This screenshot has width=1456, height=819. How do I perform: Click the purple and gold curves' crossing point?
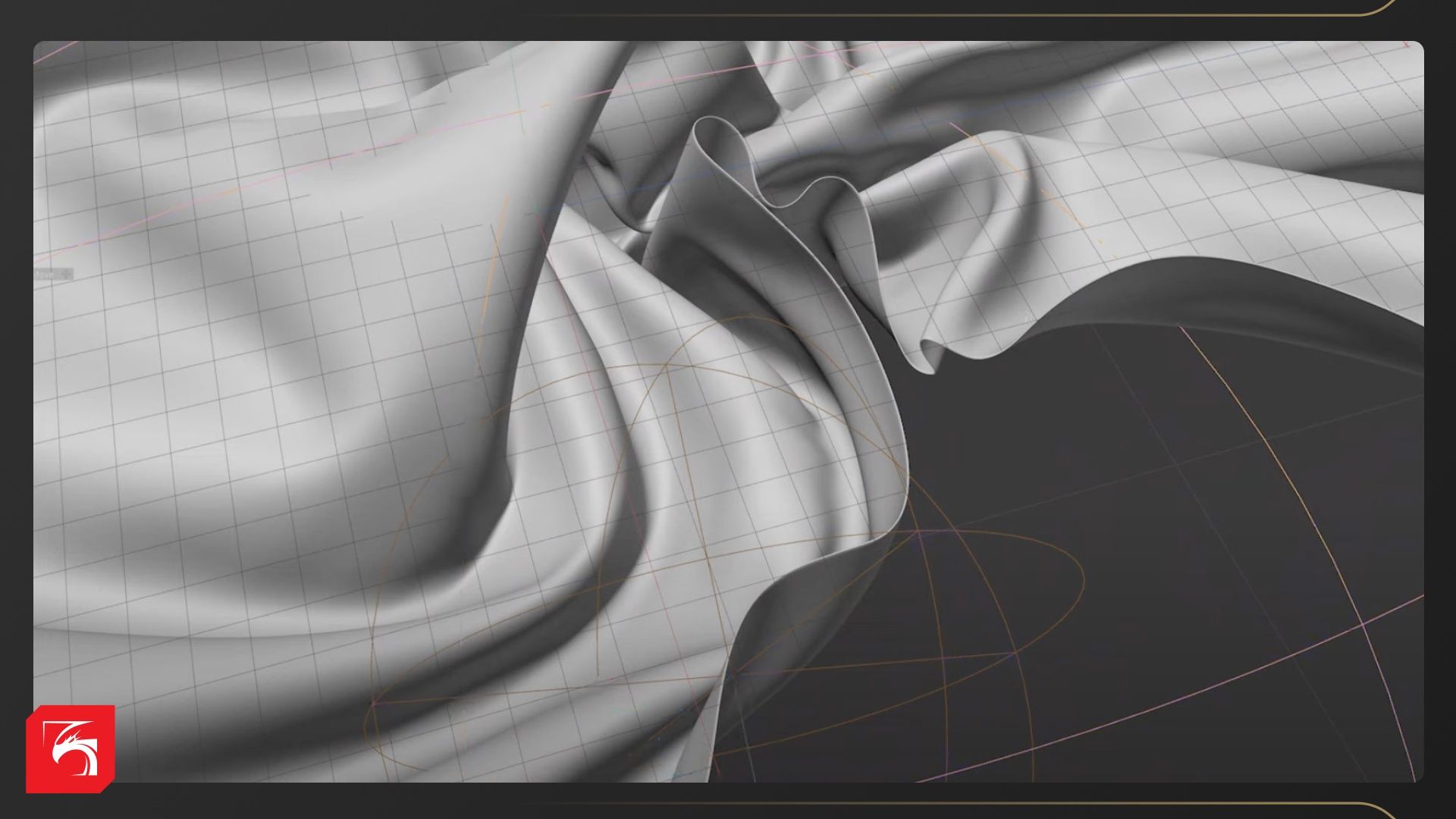pyautogui.click(x=1363, y=624)
